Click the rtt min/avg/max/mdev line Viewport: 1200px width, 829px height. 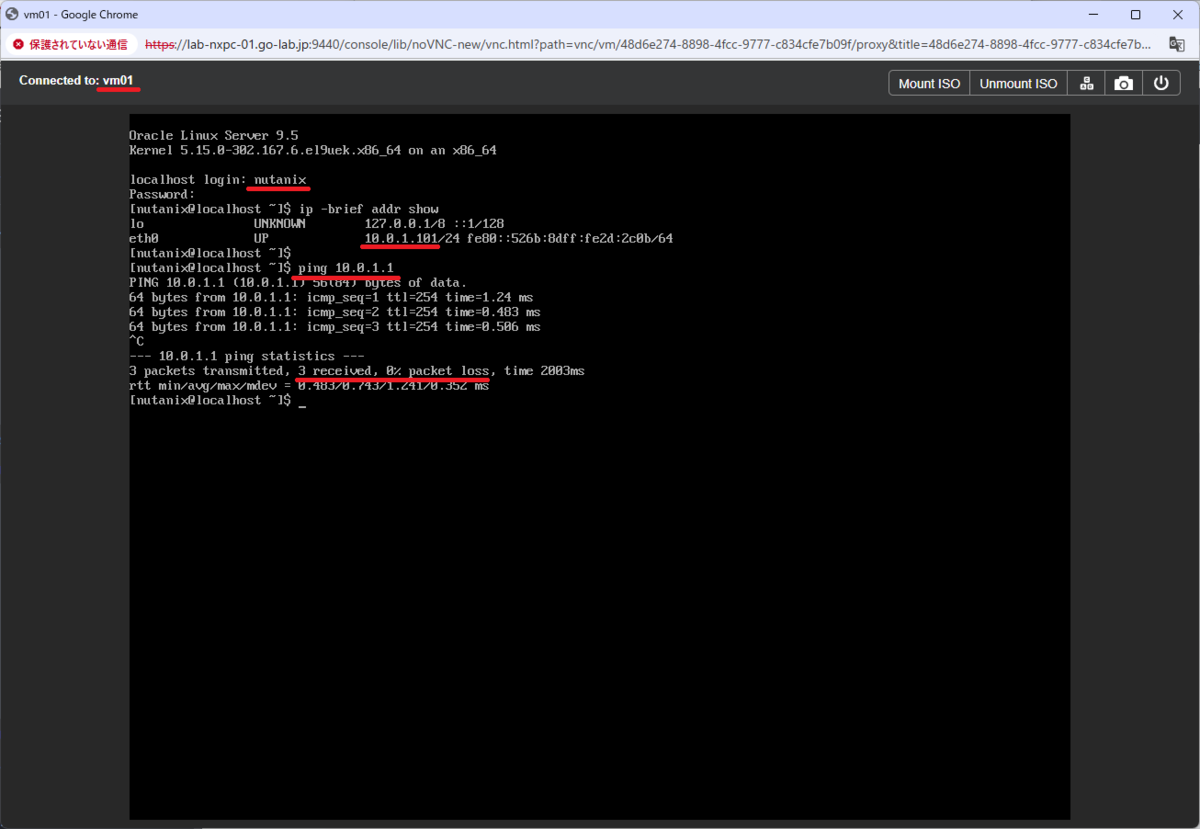309,385
